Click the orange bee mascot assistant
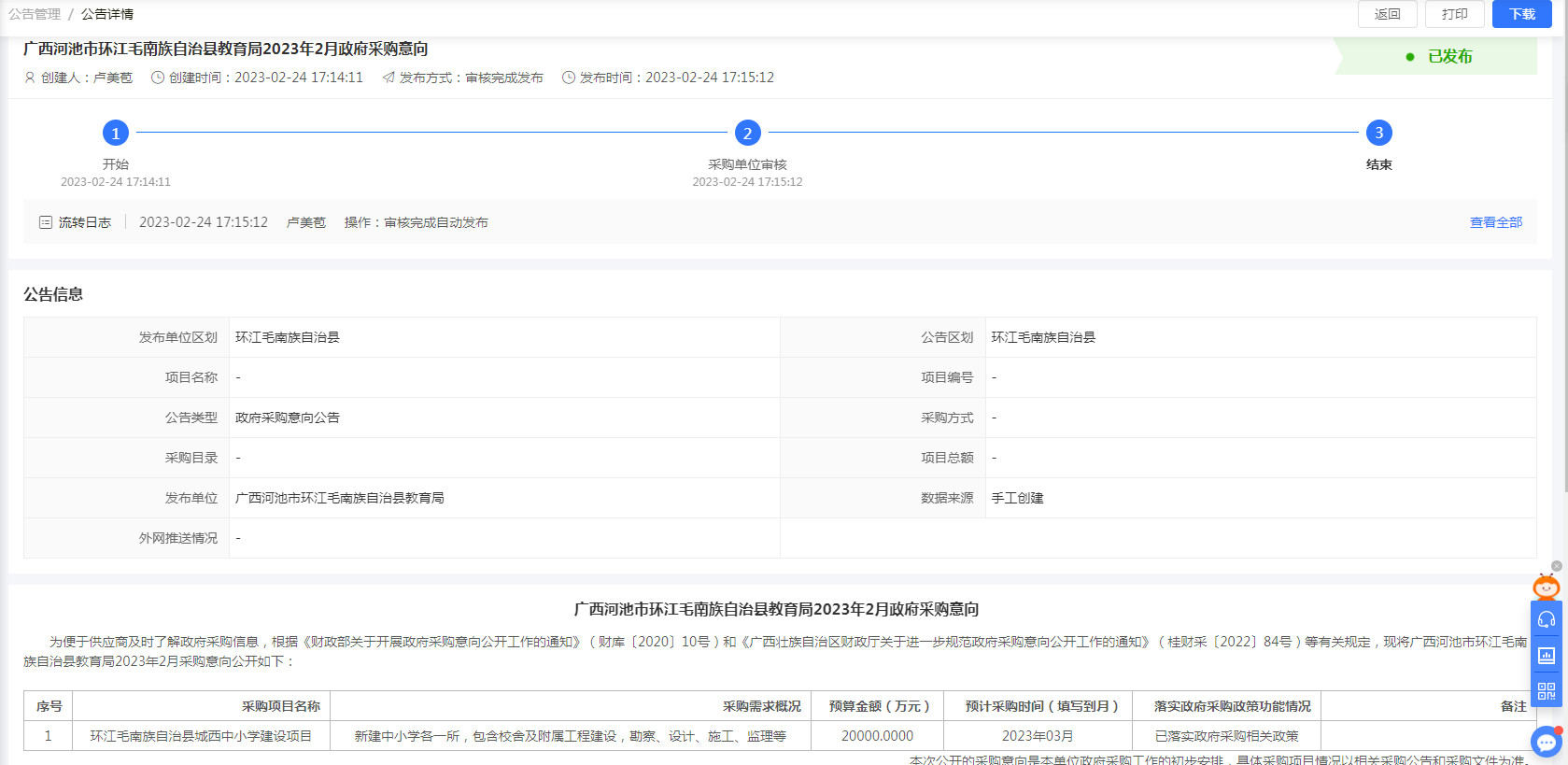The height and width of the screenshot is (765, 1568). [1546, 587]
